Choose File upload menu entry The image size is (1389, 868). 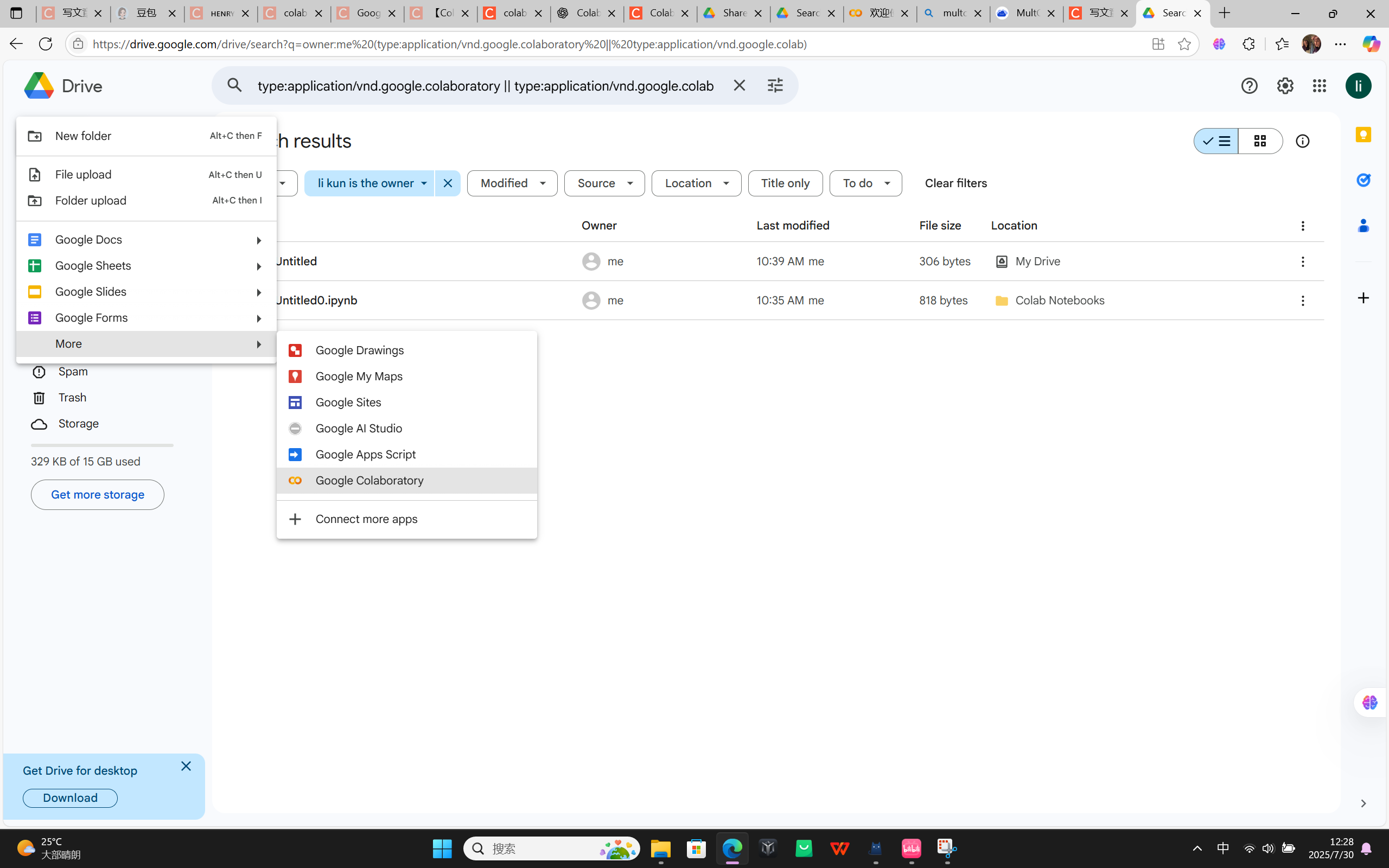83,175
